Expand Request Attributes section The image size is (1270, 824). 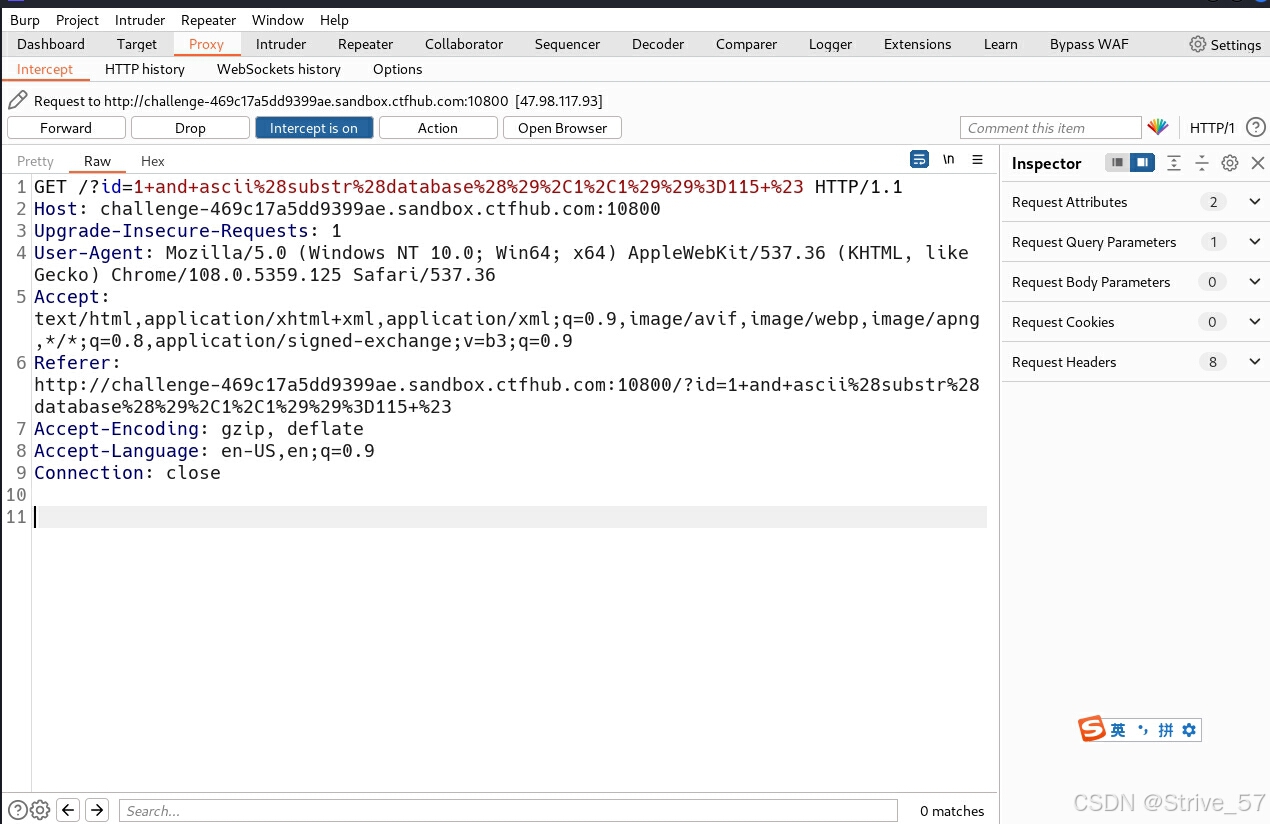1255,202
